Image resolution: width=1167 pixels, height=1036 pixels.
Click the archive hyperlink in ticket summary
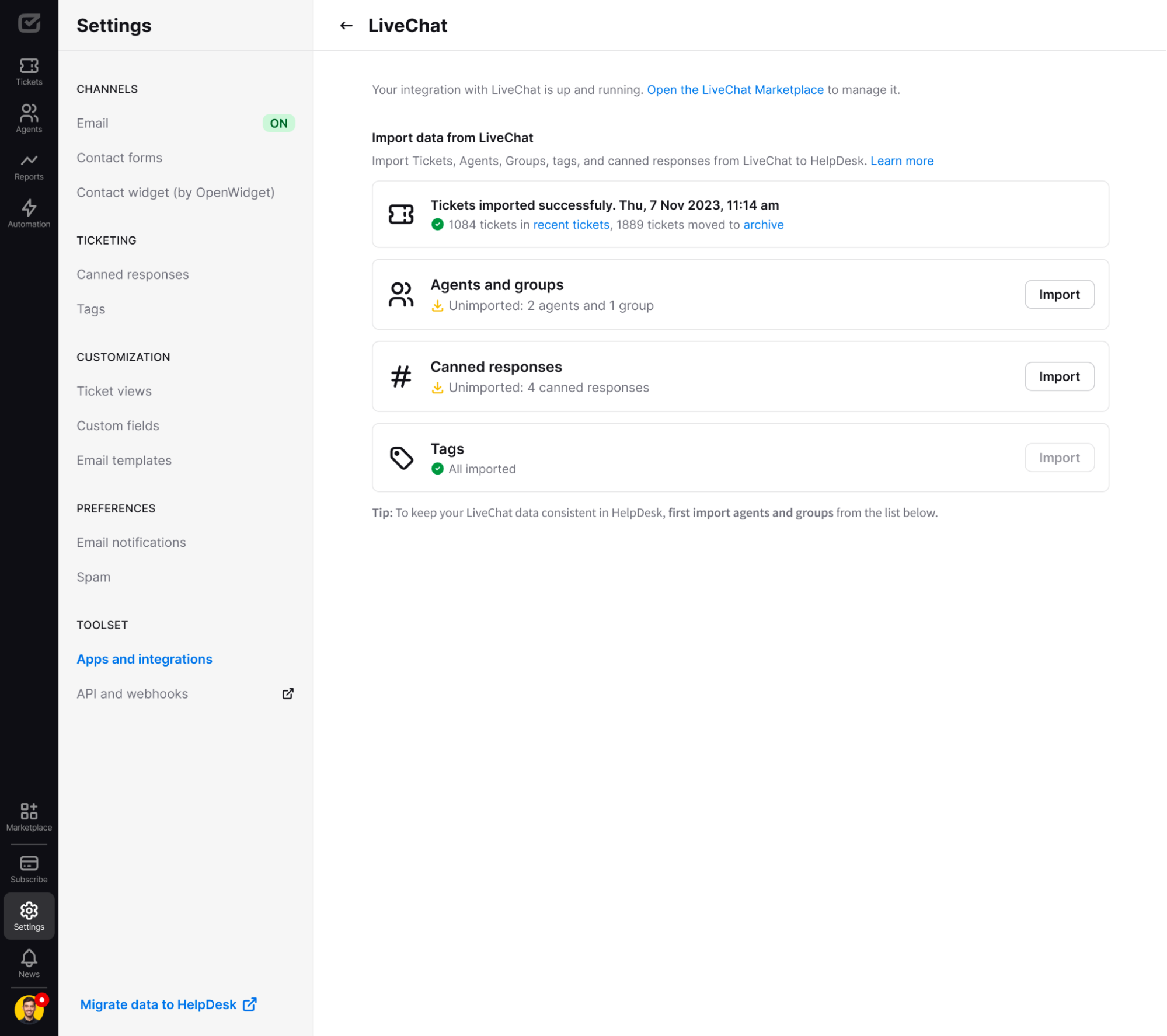[x=763, y=224]
